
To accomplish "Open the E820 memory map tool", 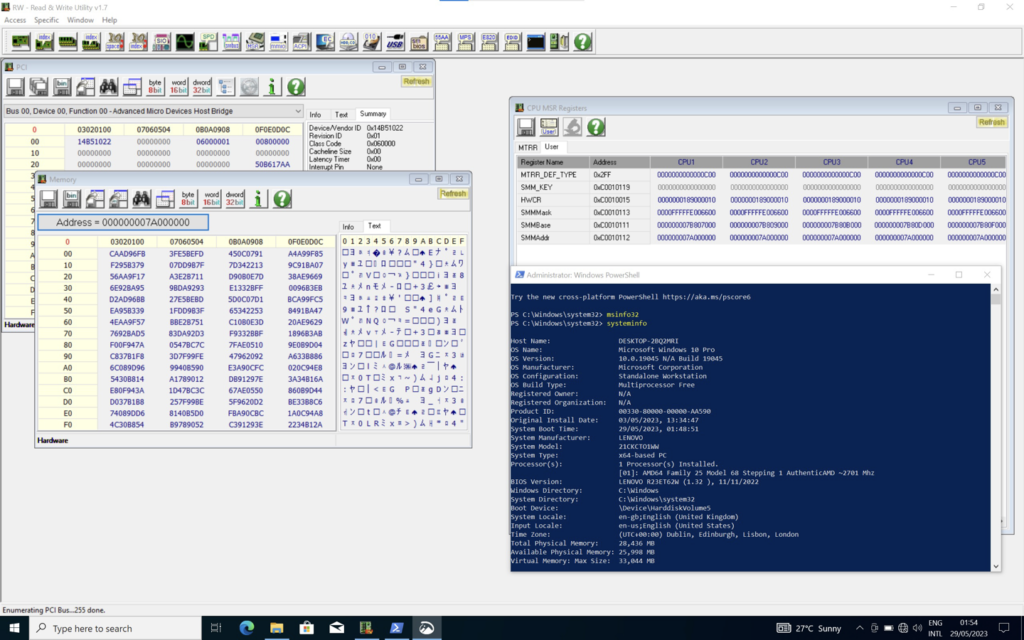I will pyautogui.click(x=489, y=42).
